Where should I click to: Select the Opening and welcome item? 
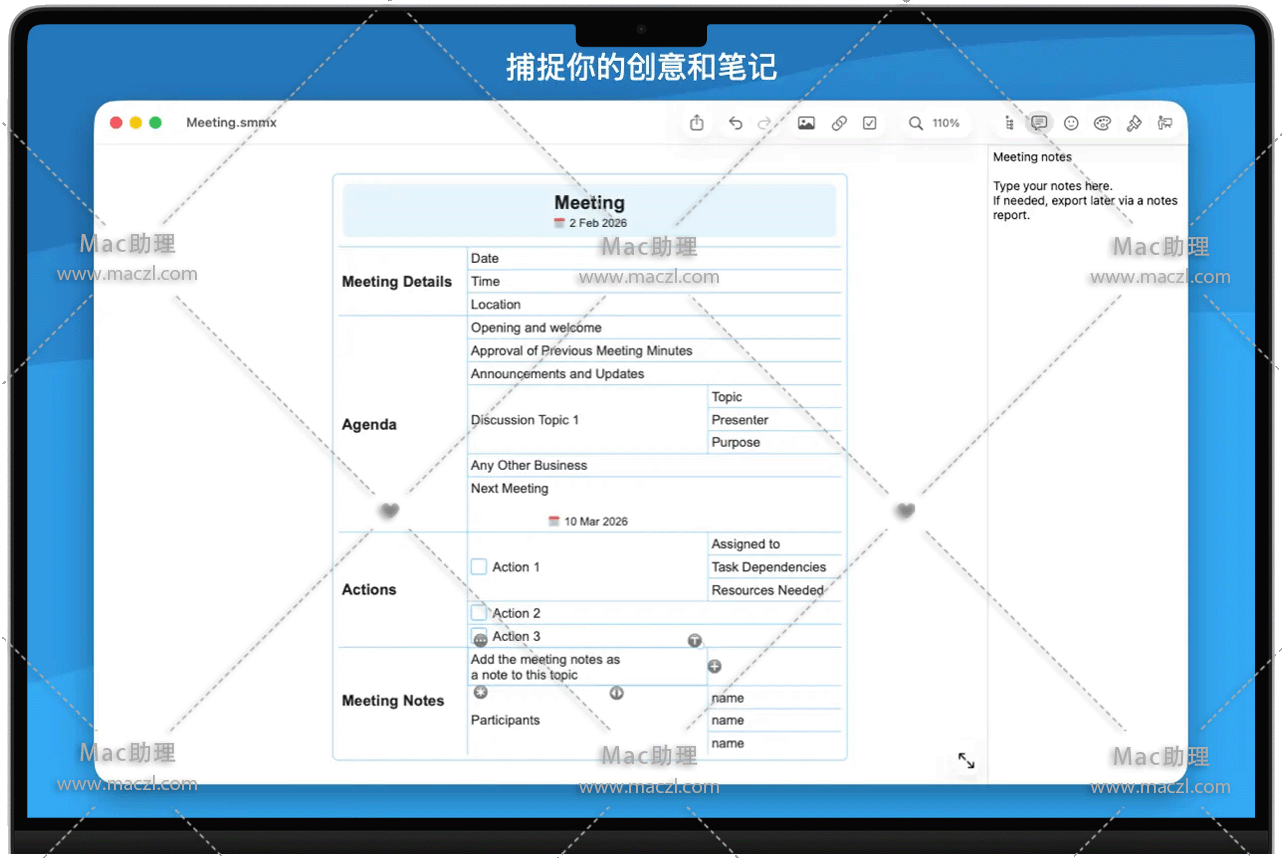(x=655, y=327)
